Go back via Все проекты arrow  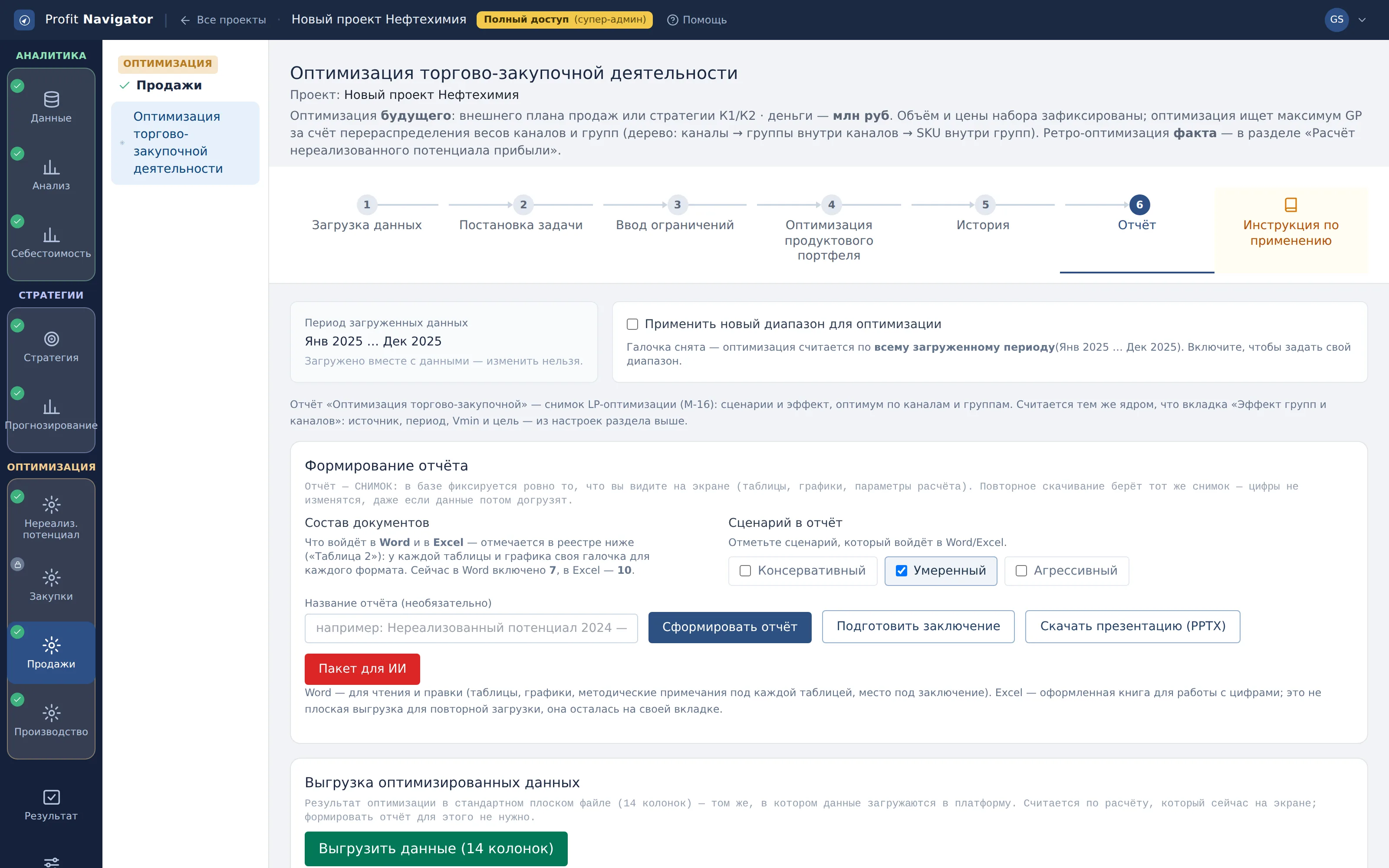tap(223, 20)
